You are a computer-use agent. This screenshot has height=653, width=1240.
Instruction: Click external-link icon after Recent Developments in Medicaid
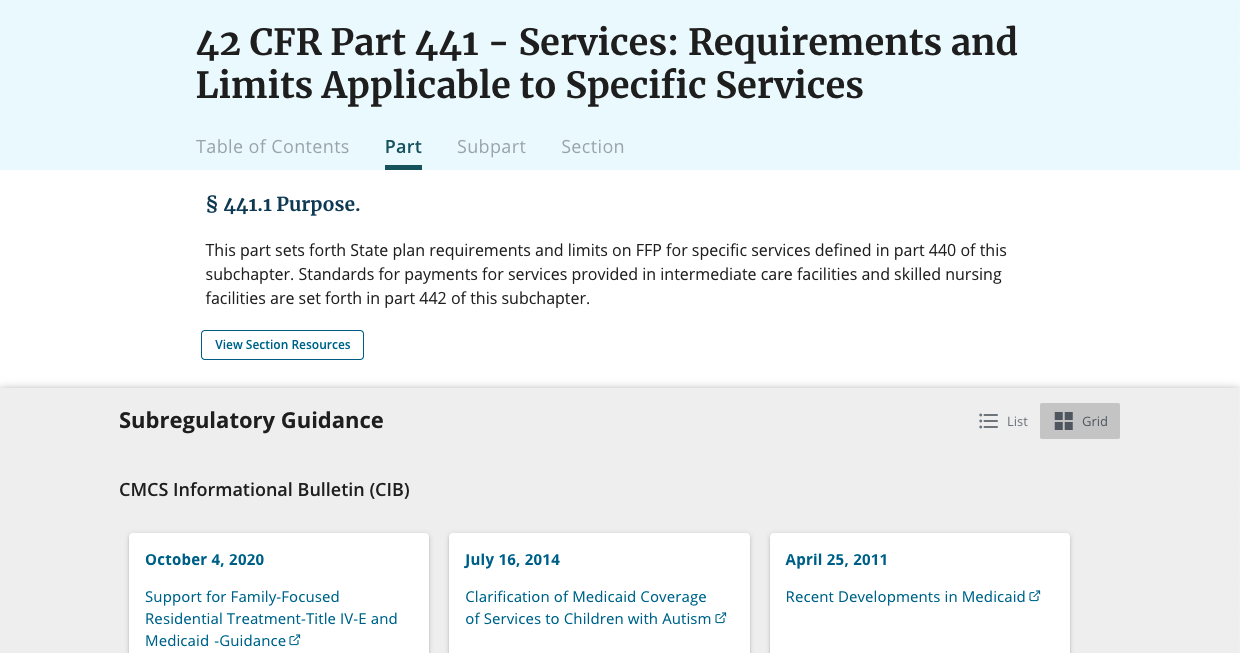pyautogui.click(x=1035, y=596)
